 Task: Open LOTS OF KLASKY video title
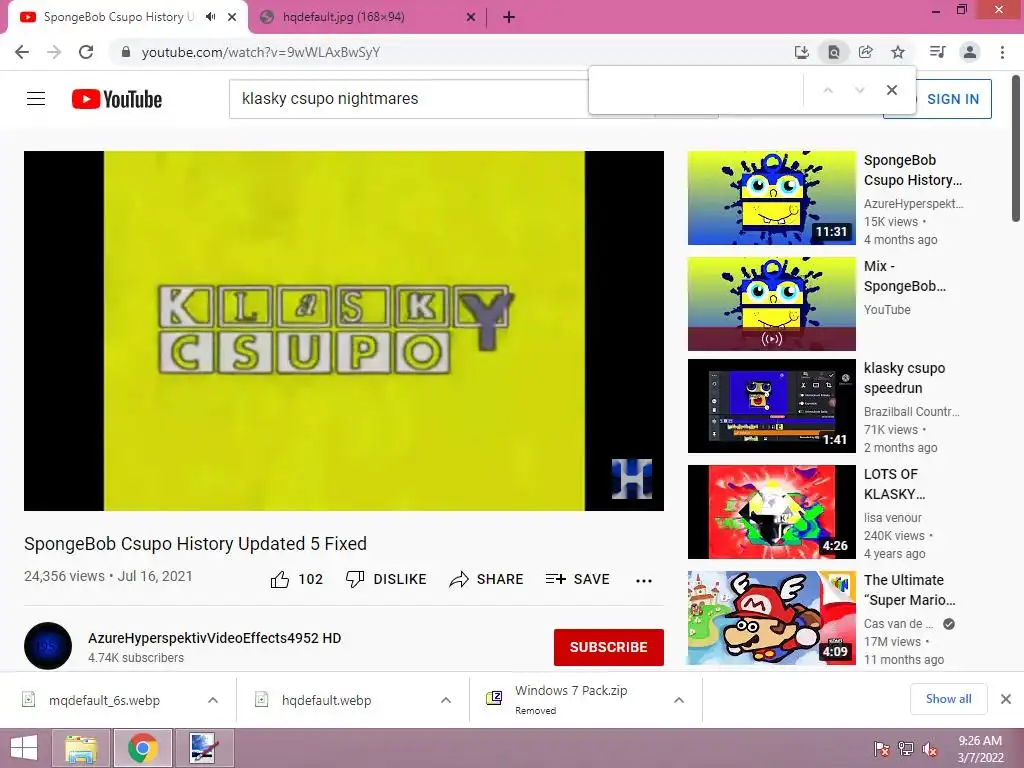[894, 484]
